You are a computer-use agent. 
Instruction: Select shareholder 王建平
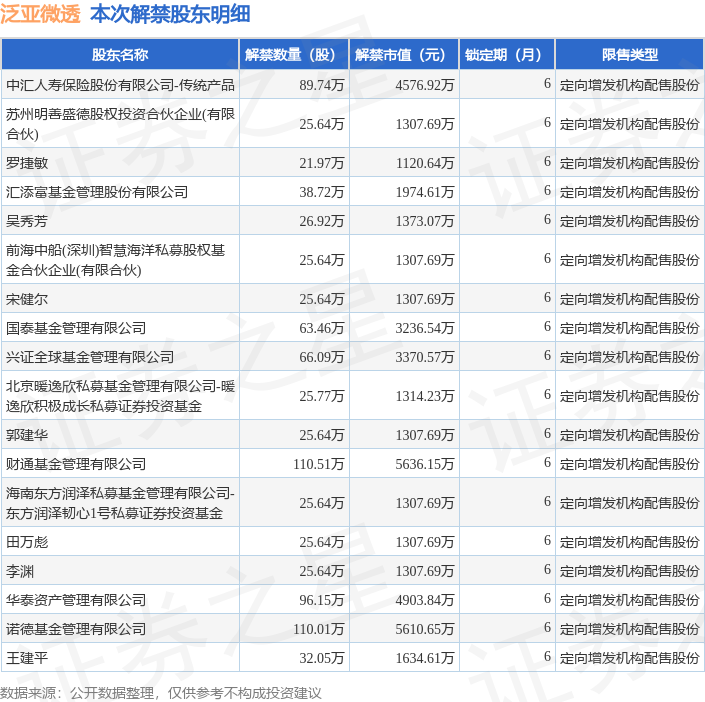click(27, 658)
